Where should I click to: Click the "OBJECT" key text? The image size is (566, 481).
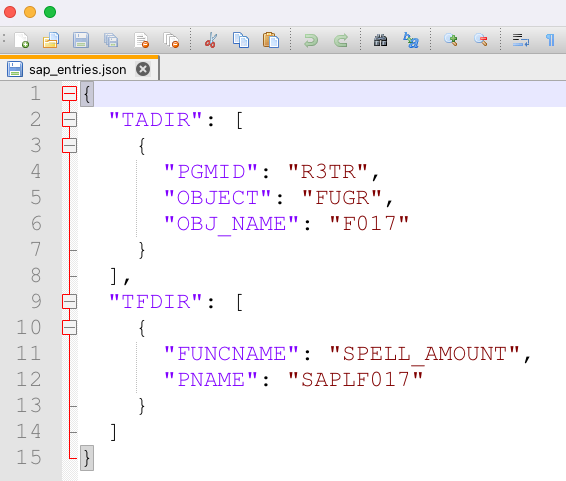tap(217, 197)
